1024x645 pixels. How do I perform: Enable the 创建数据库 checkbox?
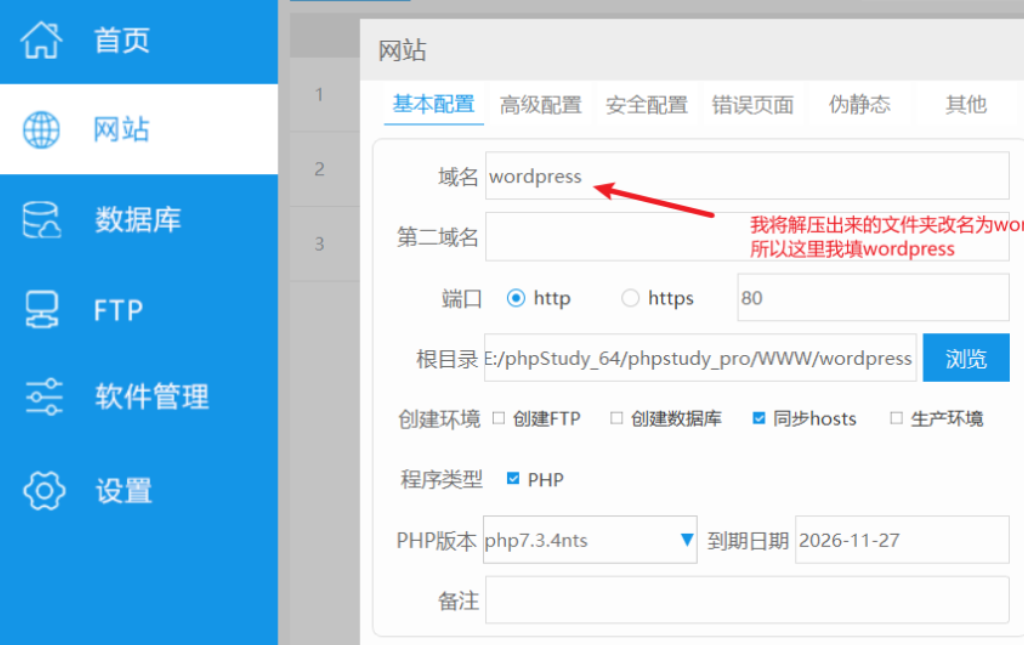pos(616,418)
